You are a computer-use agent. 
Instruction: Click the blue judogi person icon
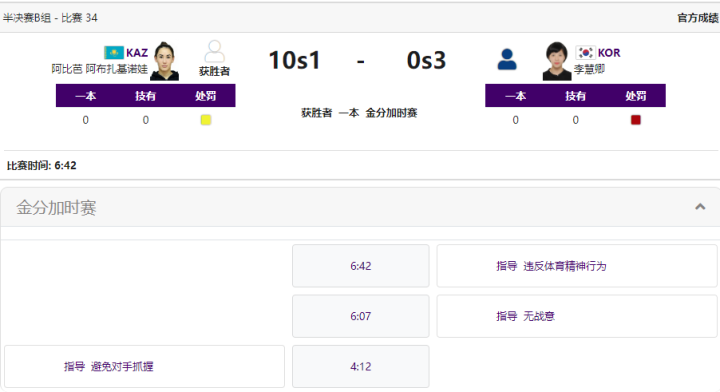(507, 59)
